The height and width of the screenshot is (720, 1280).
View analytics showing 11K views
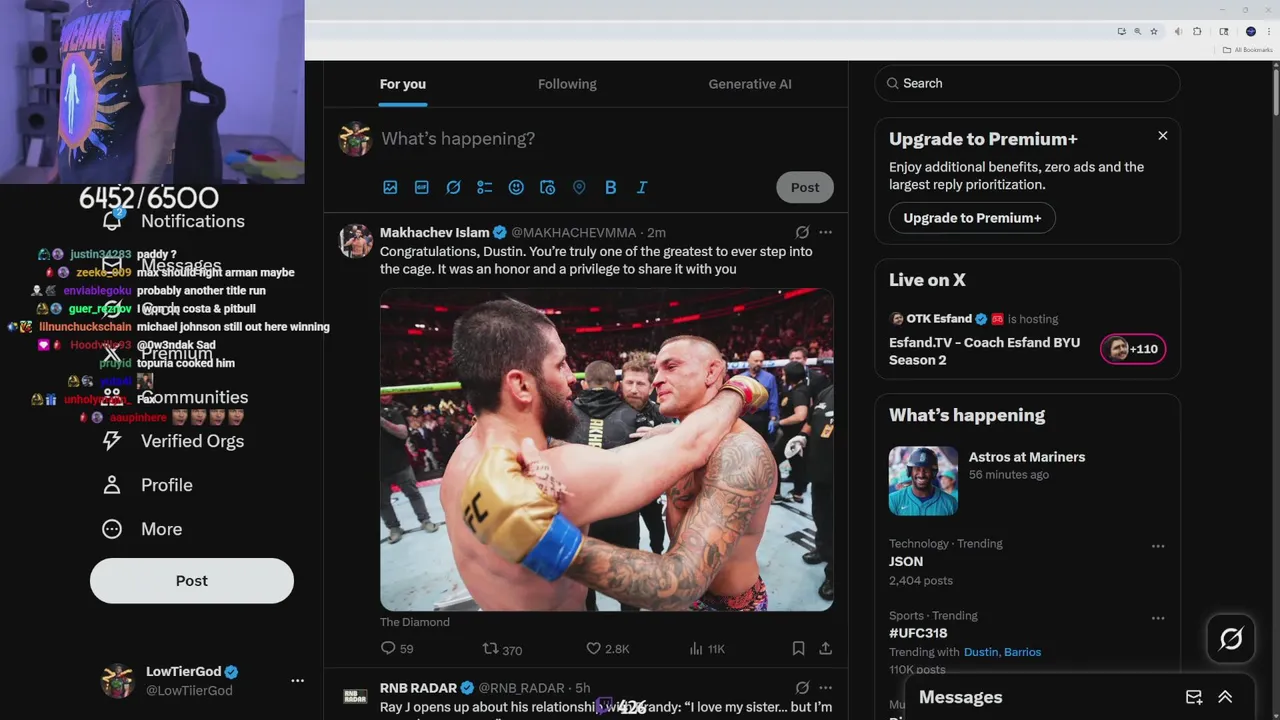pyautogui.click(x=707, y=649)
